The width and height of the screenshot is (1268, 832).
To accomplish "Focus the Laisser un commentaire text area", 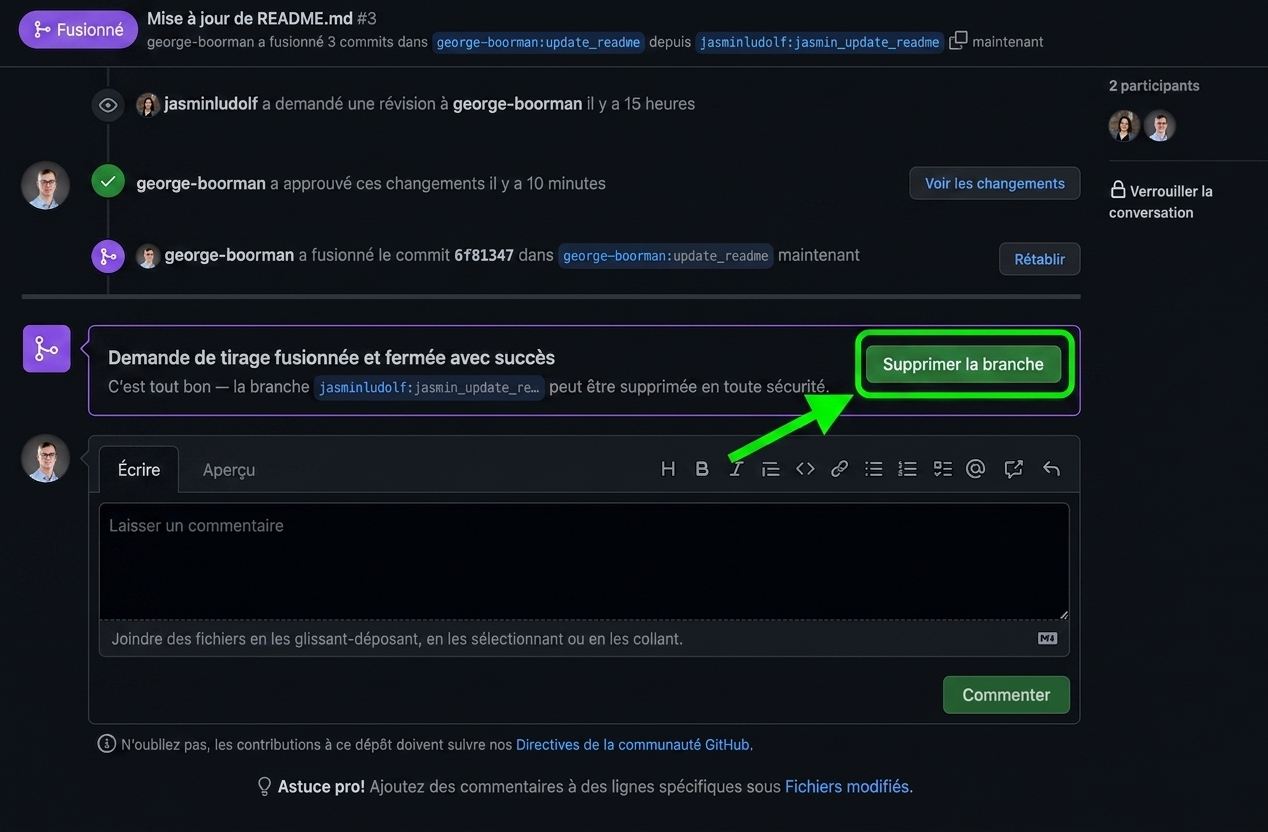I will pyautogui.click(x=584, y=561).
